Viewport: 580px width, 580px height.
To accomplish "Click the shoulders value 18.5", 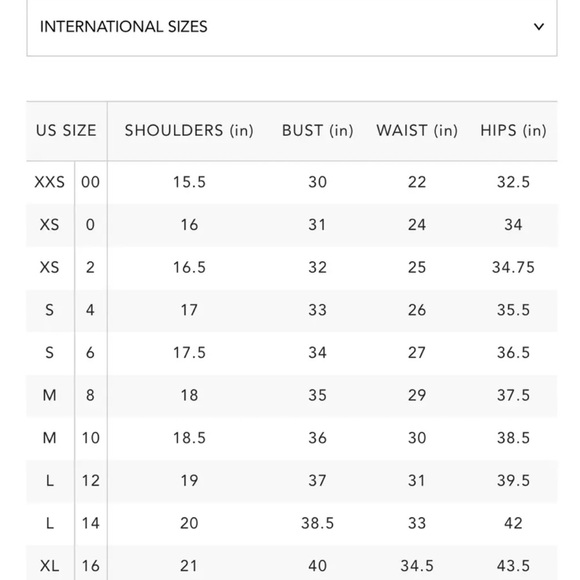I will click(189, 438).
